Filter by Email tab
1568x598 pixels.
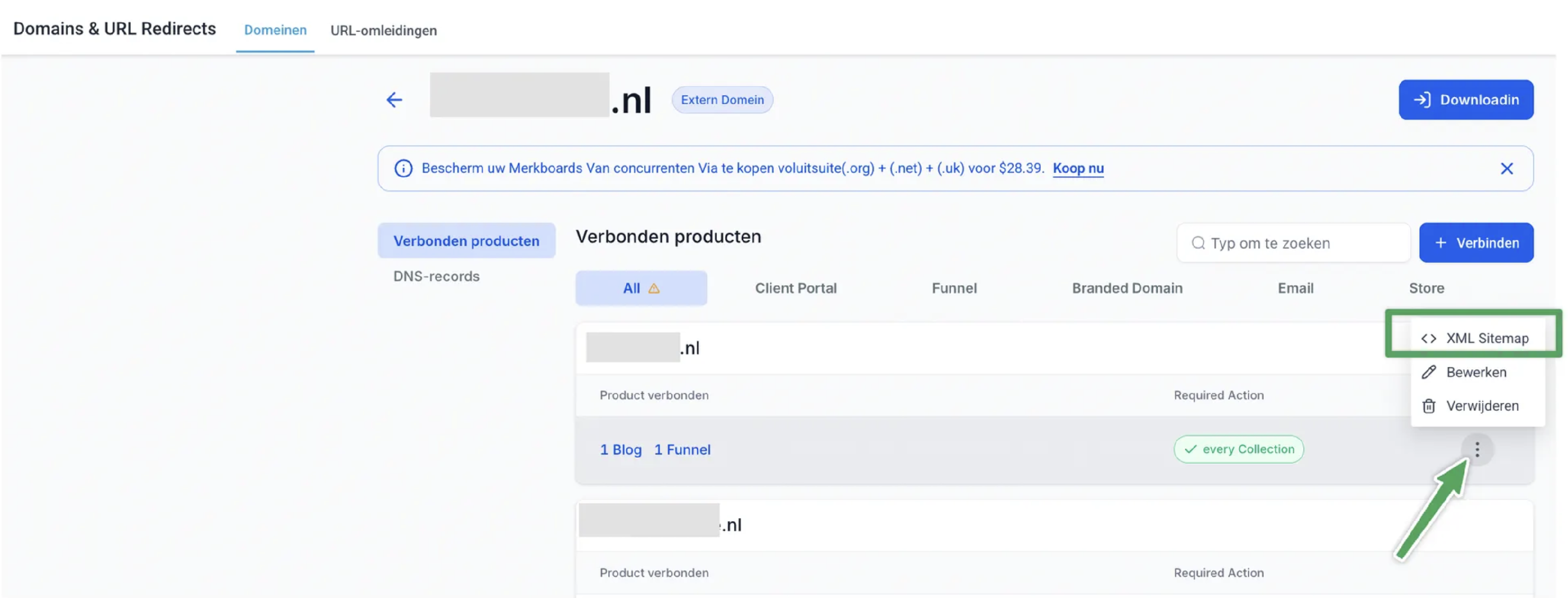coord(1295,288)
